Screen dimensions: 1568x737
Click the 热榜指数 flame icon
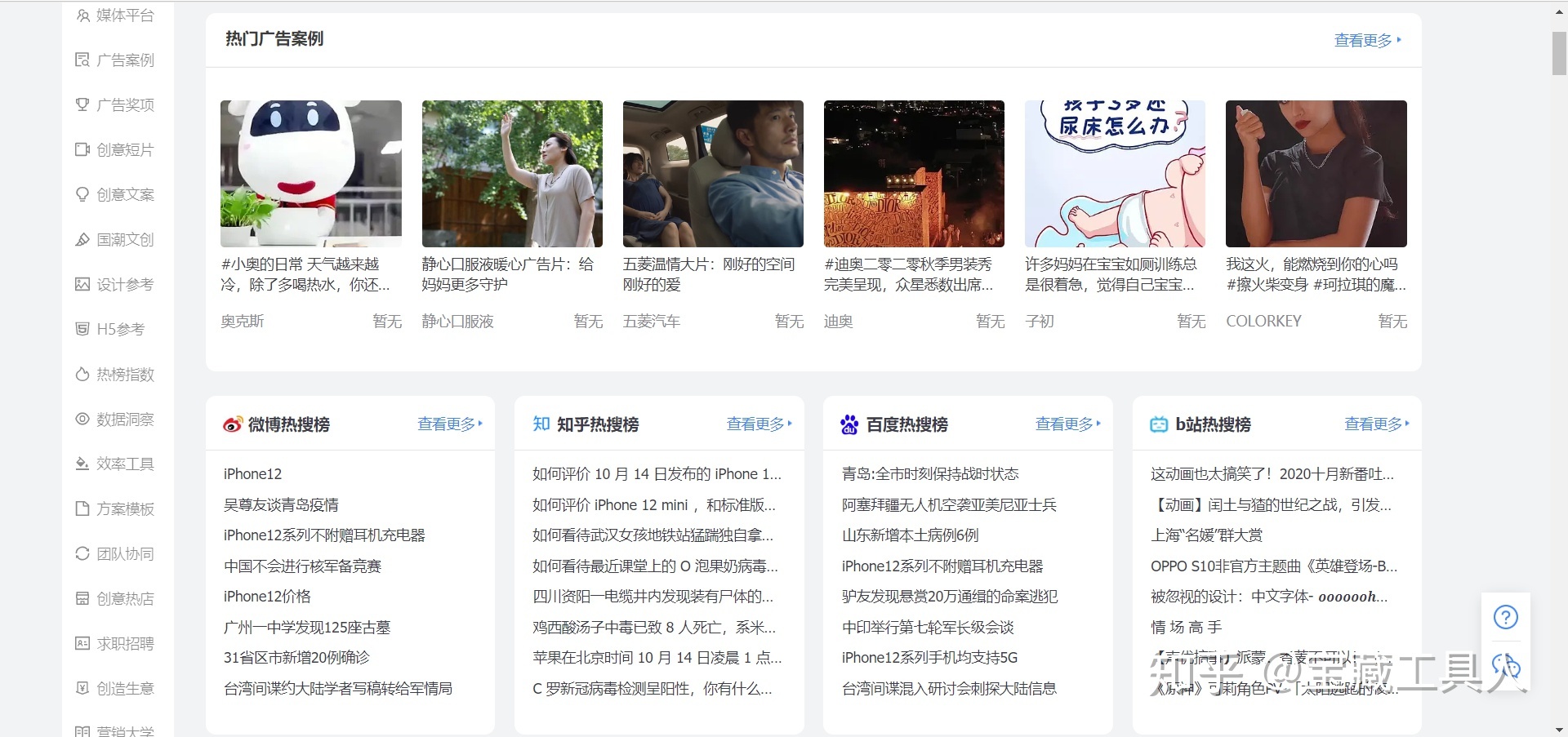click(x=82, y=374)
